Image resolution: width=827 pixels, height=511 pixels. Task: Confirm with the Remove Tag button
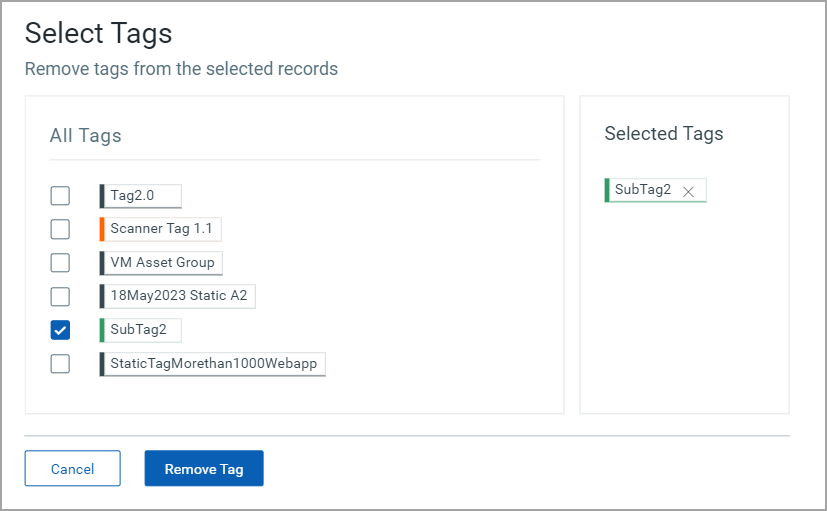(204, 468)
